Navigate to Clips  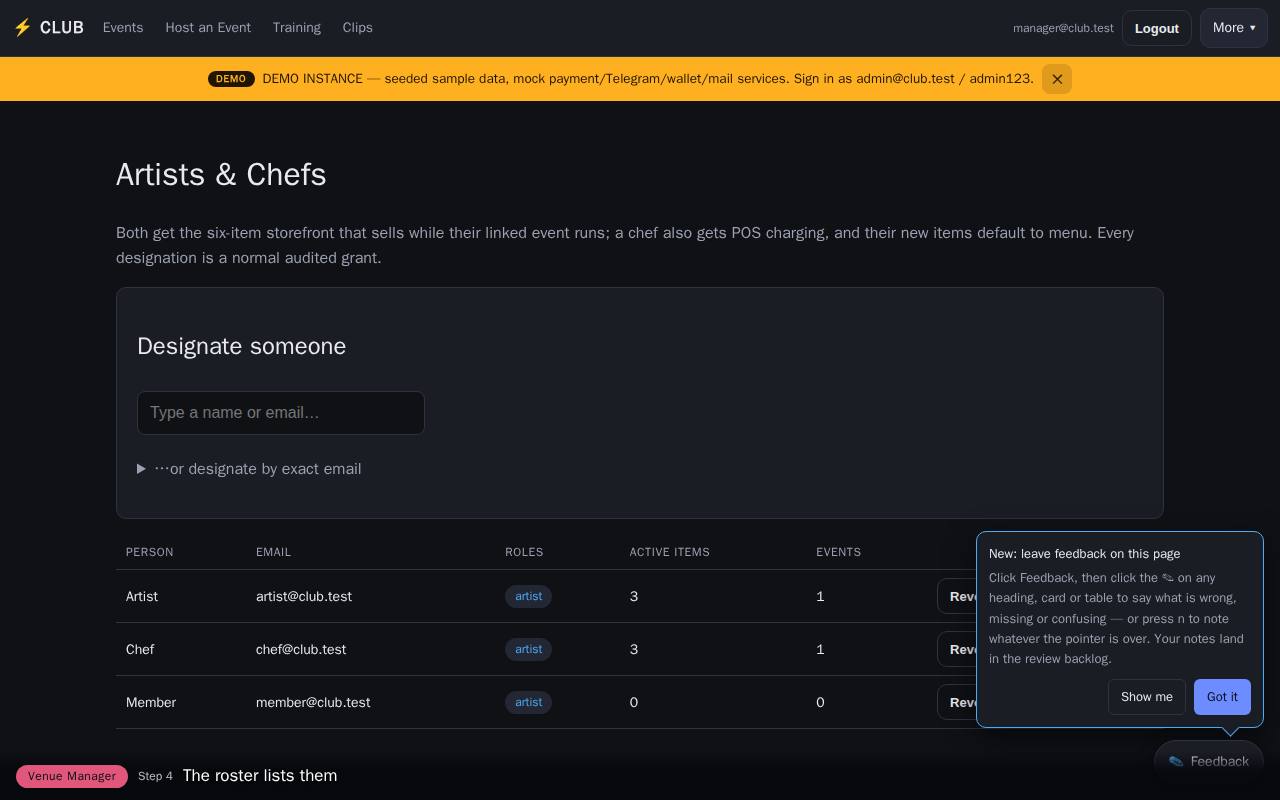click(357, 28)
